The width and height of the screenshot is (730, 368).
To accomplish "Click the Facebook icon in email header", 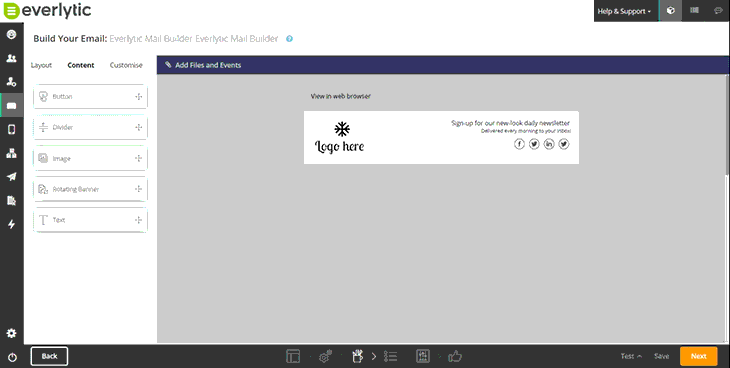I will pos(519,144).
